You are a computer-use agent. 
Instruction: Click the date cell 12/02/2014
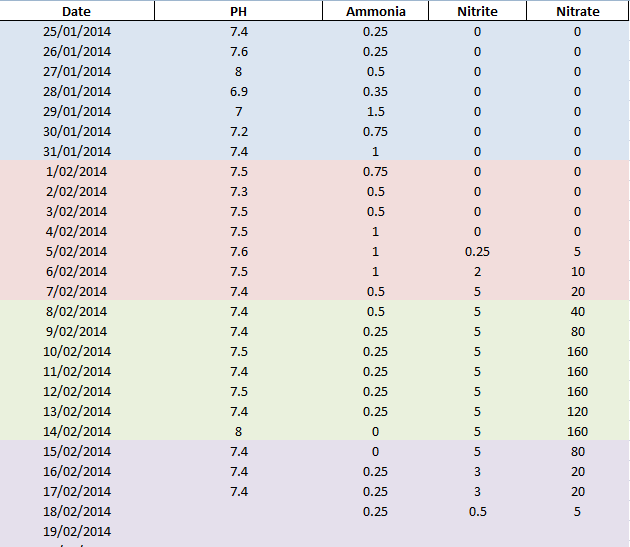tap(77, 391)
